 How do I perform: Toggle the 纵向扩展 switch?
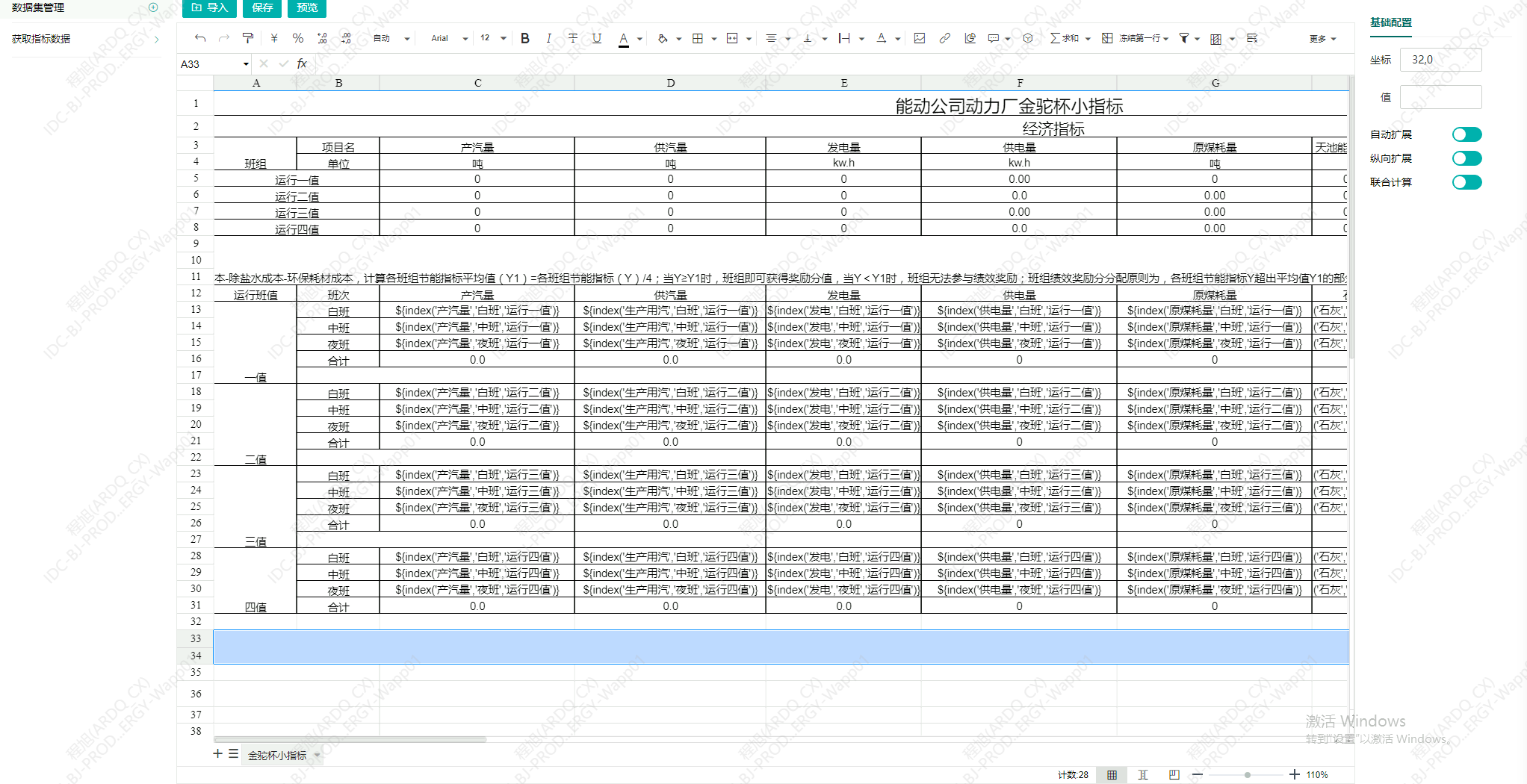pyautogui.click(x=1466, y=158)
